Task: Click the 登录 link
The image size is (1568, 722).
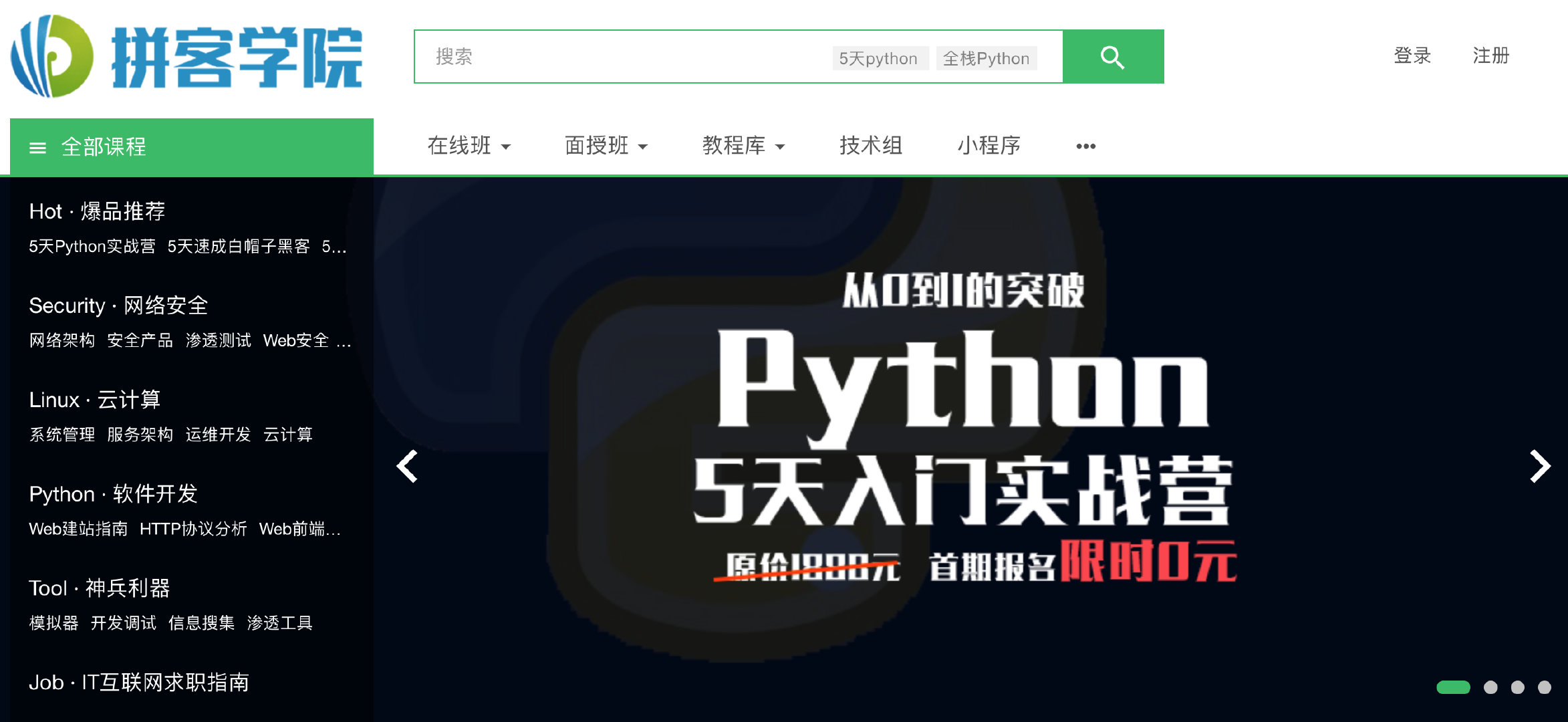Action: (1412, 55)
